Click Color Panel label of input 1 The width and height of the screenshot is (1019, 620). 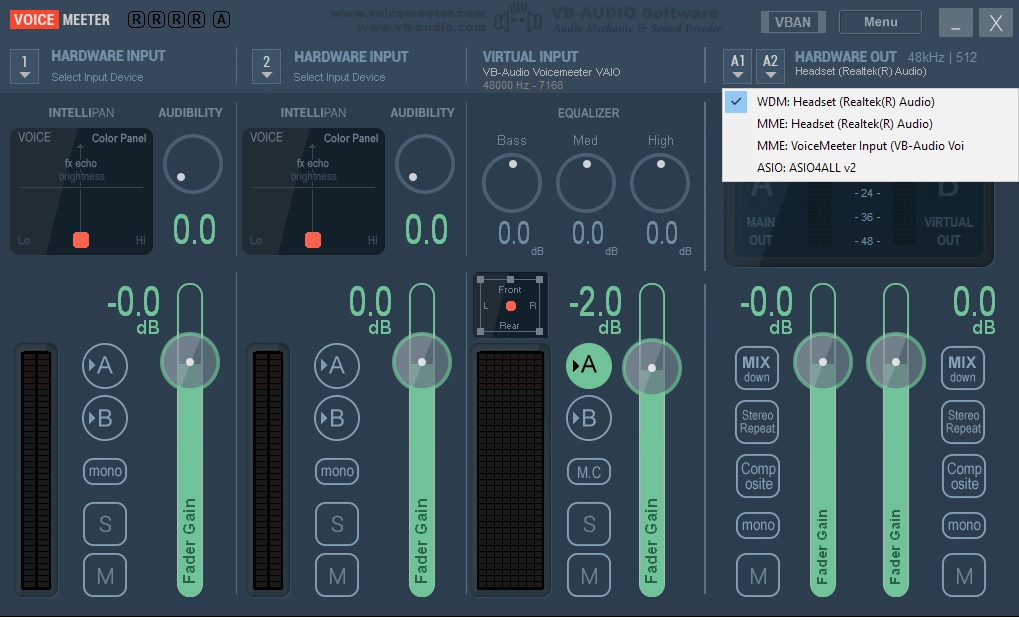[x=119, y=138]
